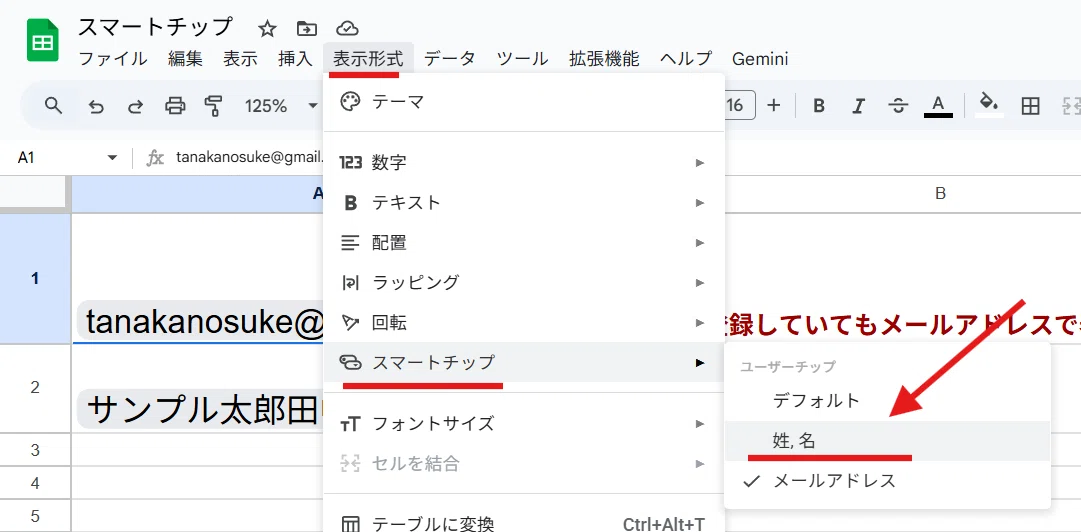Image resolution: width=1081 pixels, height=532 pixels.
Task: Expand the 配置 submenu
Action: pos(524,243)
